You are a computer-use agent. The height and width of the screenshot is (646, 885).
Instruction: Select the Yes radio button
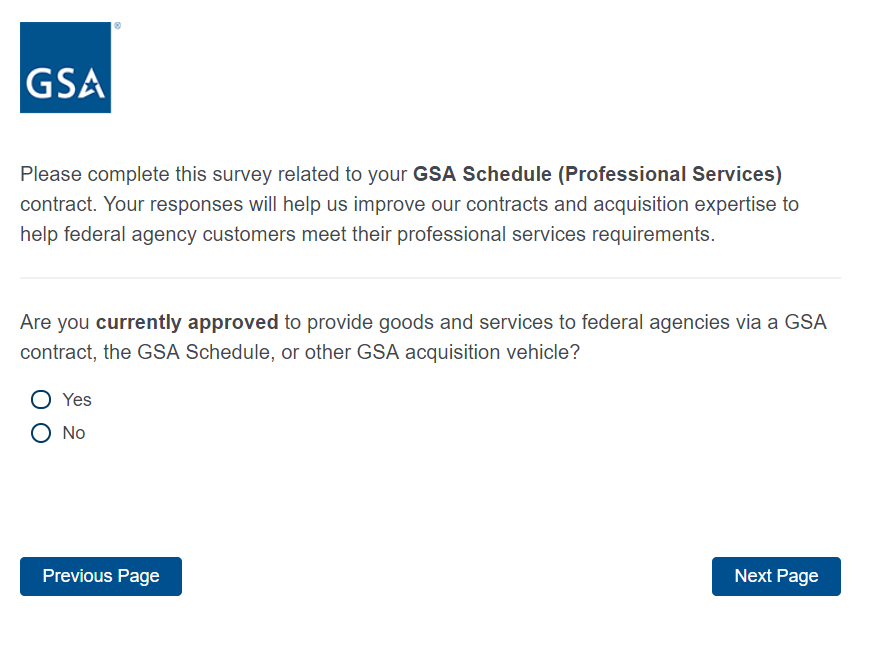[x=41, y=400]
